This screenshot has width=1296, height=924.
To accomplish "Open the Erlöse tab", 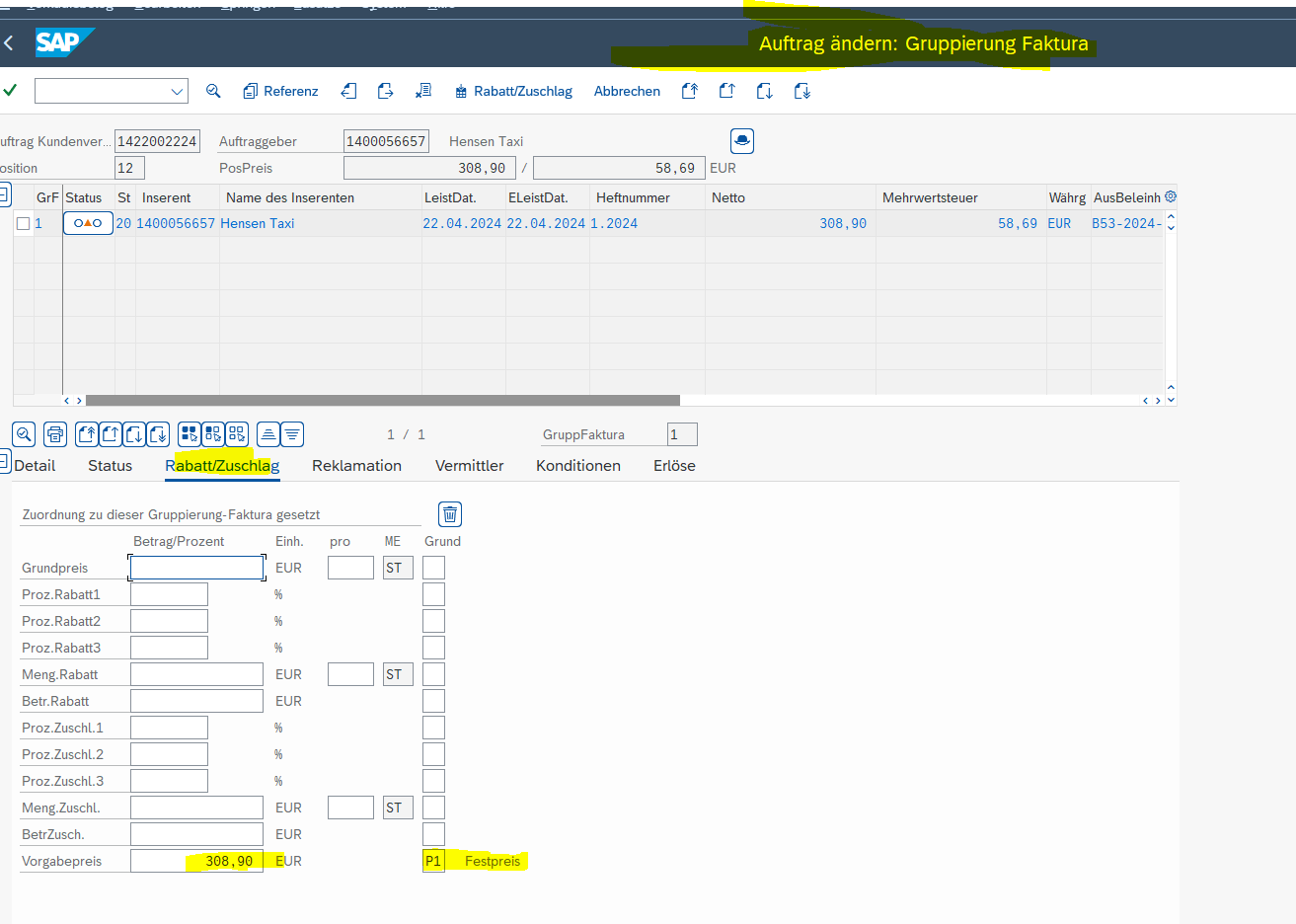I will [674, 466].
